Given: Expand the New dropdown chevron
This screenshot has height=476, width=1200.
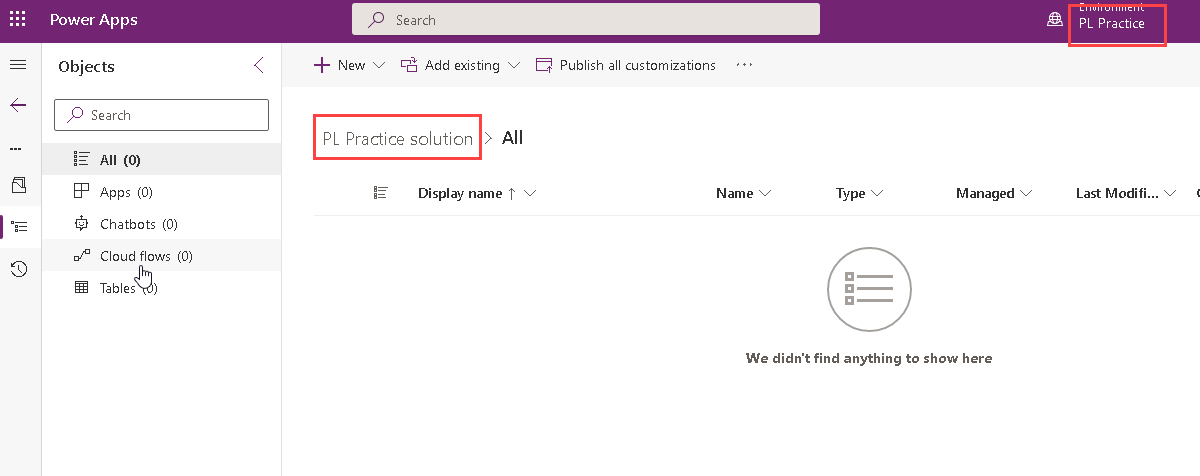Looking at the screenshot, I should tap(379, 65).
